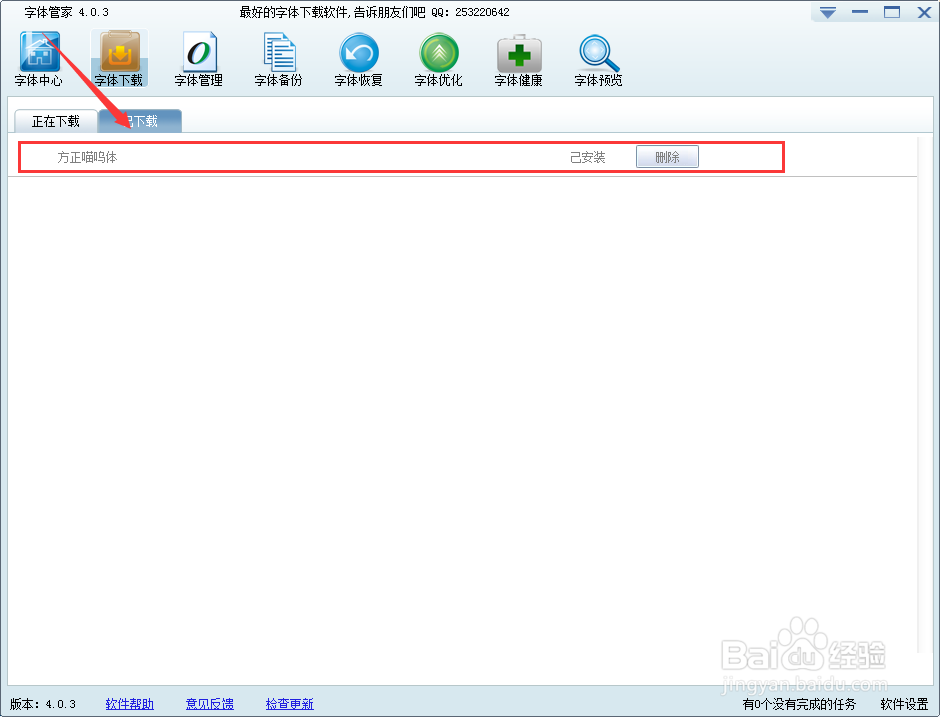The height and width of the screenshot is (717, 940).
Task: Click the 版本: 4.0.3 version text
Action: 43,704
